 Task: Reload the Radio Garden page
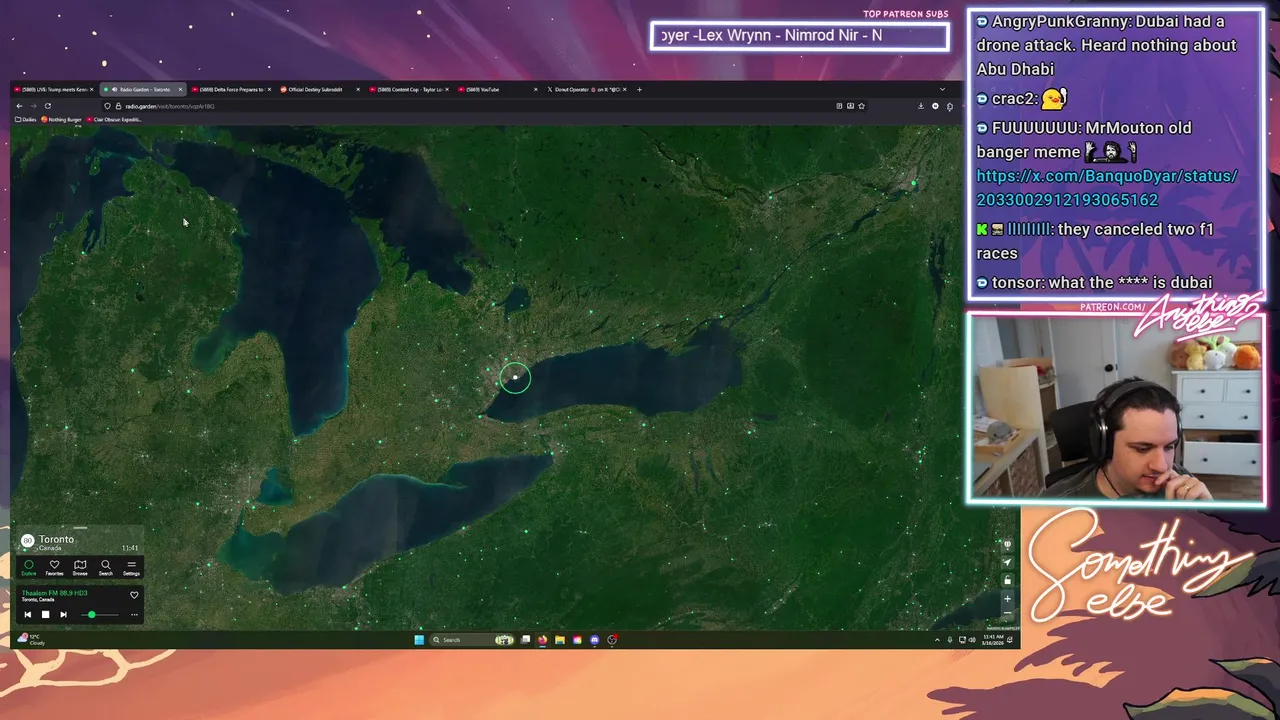click(47, 106)
